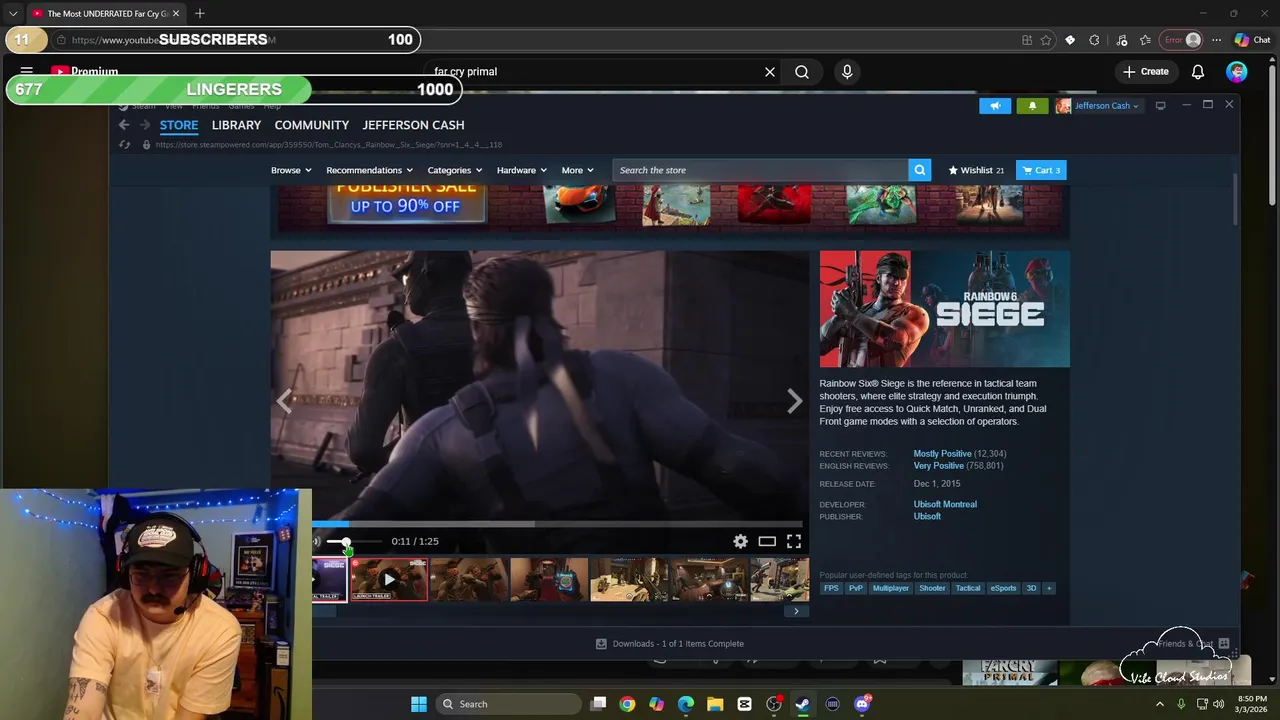Open Steam Big Picture monitor icon
Image resolution: width=1280 pixels, height=720 pixels.
pyautogui.click(x=1160, y=105)
